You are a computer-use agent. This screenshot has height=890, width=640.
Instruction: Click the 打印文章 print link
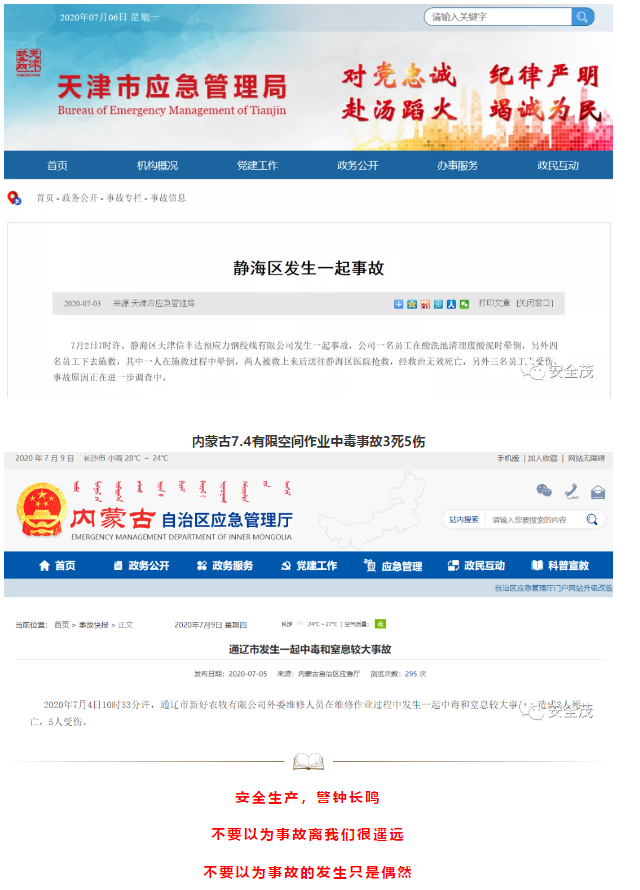tap(494, 302)
